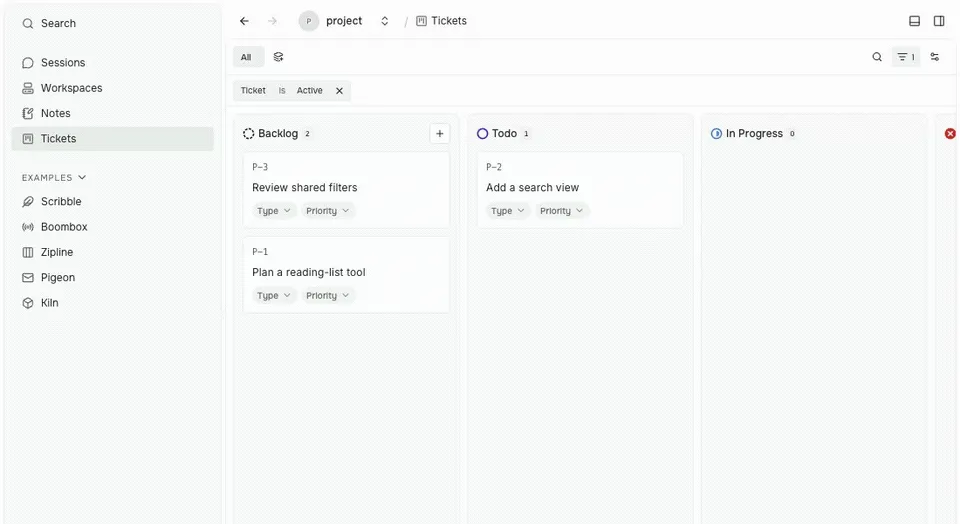The width and height of the screenshot is (960, 524).
Task: Click the In Progress status icon
Action: pyautogui.click(x=716, y=133)
